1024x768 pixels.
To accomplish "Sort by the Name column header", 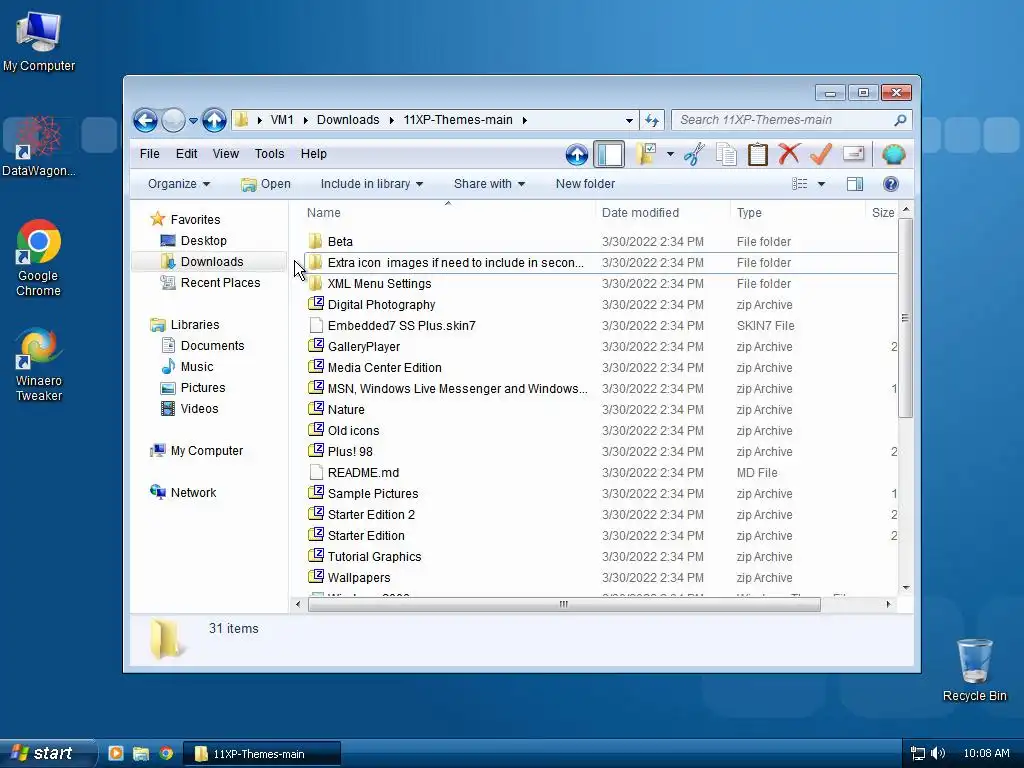I will coord(324,213).
